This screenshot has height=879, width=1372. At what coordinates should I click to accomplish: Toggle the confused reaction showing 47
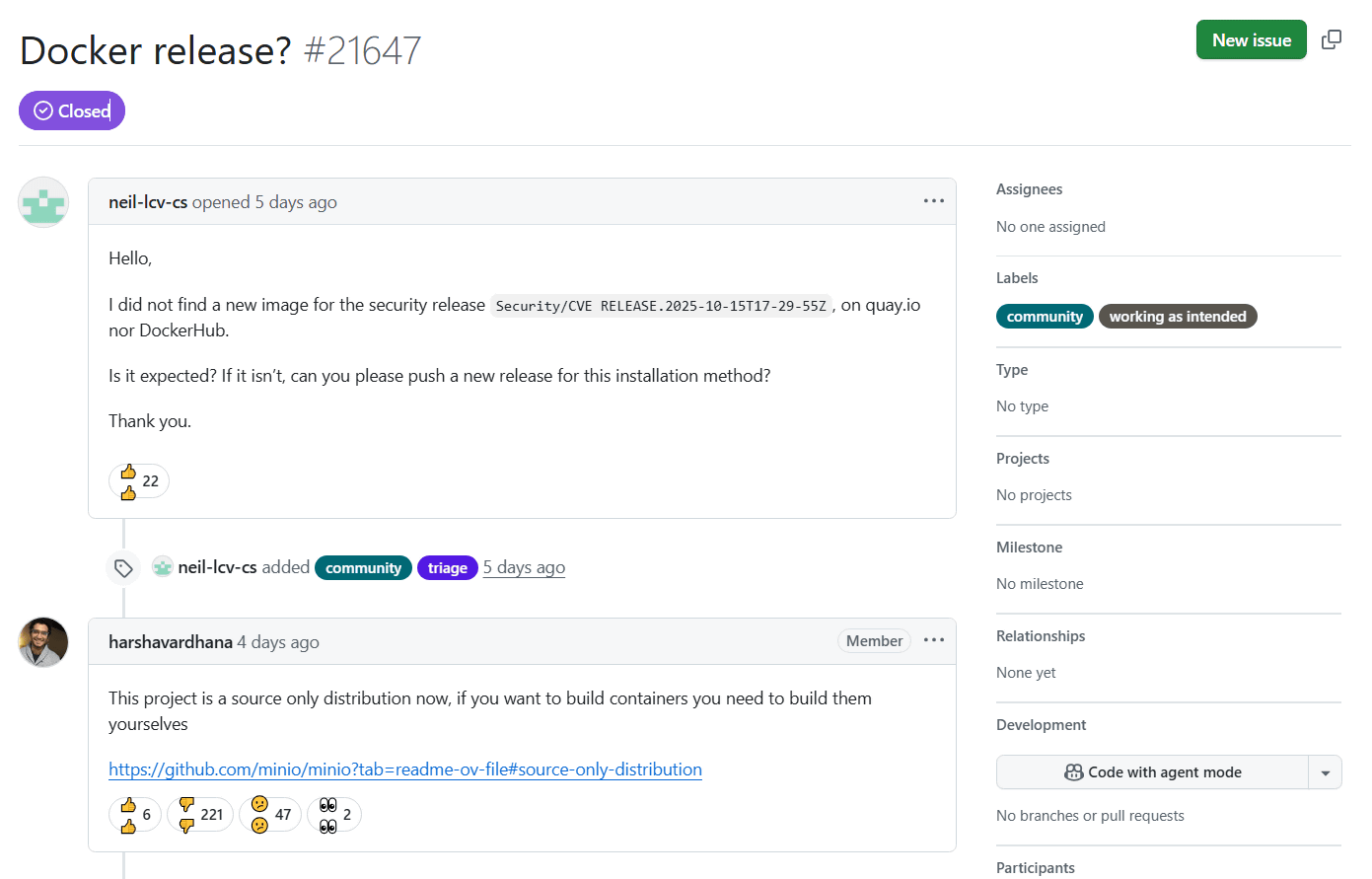point(269,814)
